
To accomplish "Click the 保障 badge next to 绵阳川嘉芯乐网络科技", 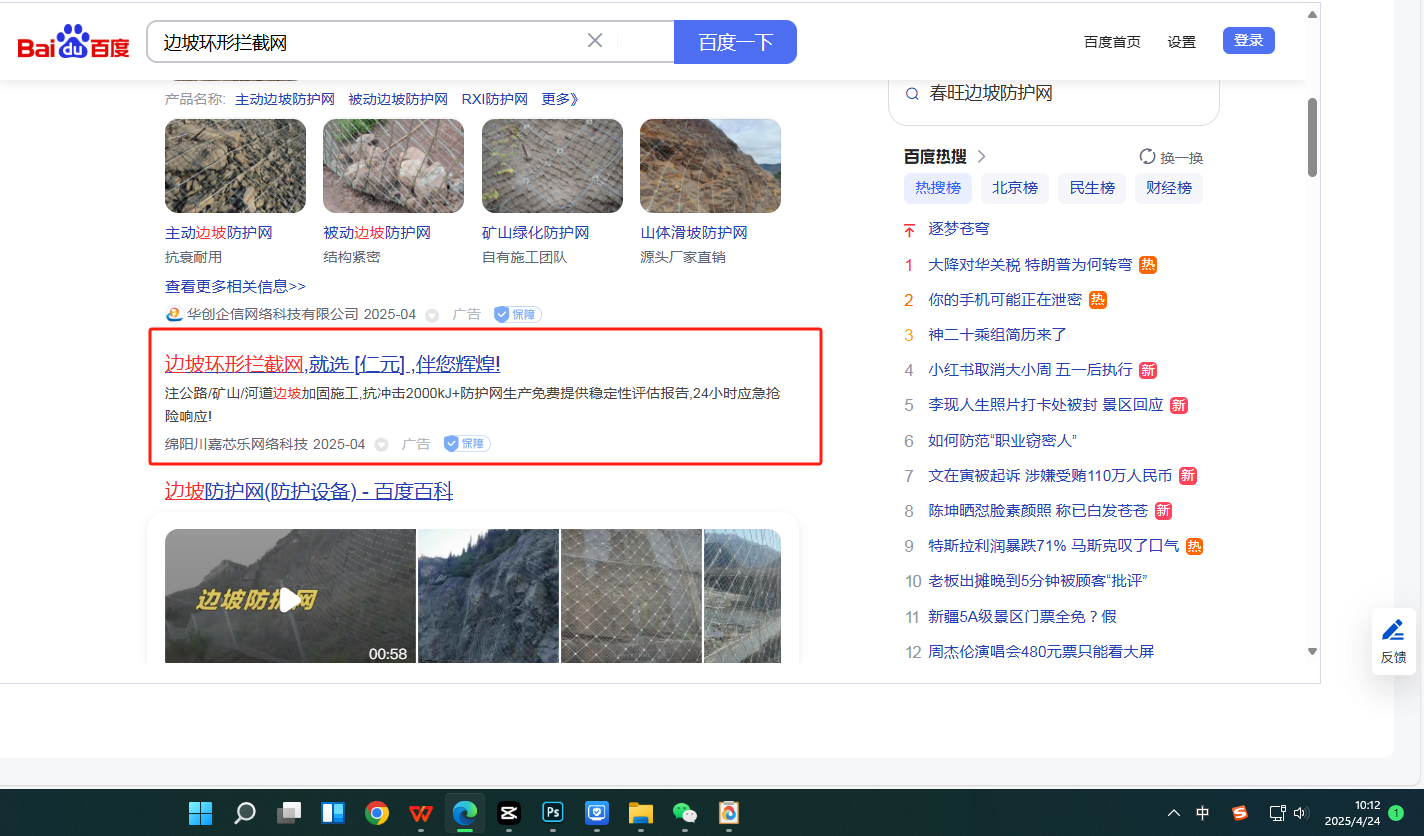I will tap(467, 443).
